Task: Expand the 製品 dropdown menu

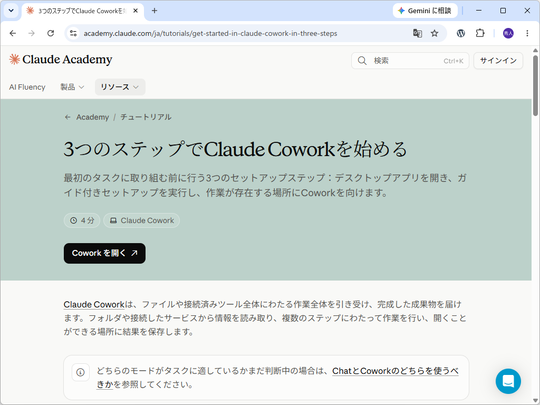Action: pos(72,87)
